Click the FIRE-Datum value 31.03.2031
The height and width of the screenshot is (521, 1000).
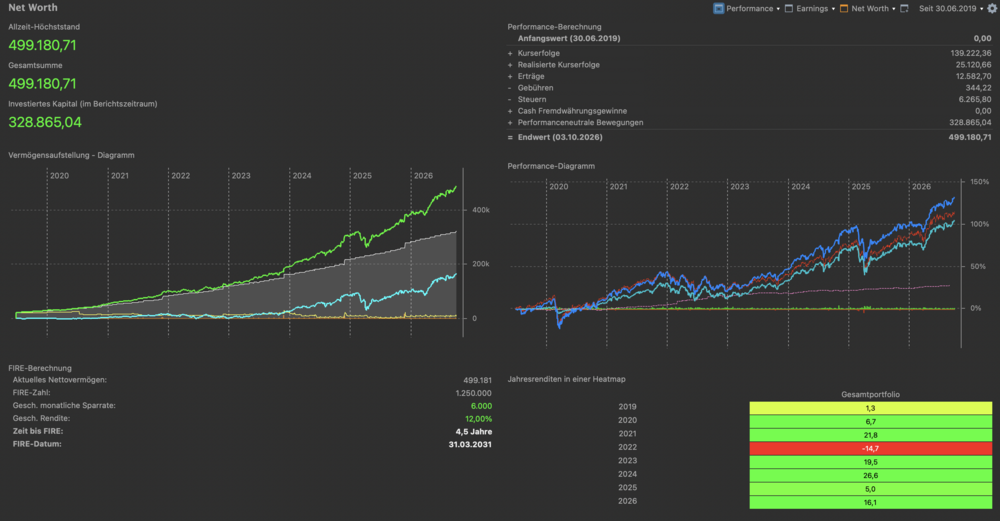click(470, 444)
